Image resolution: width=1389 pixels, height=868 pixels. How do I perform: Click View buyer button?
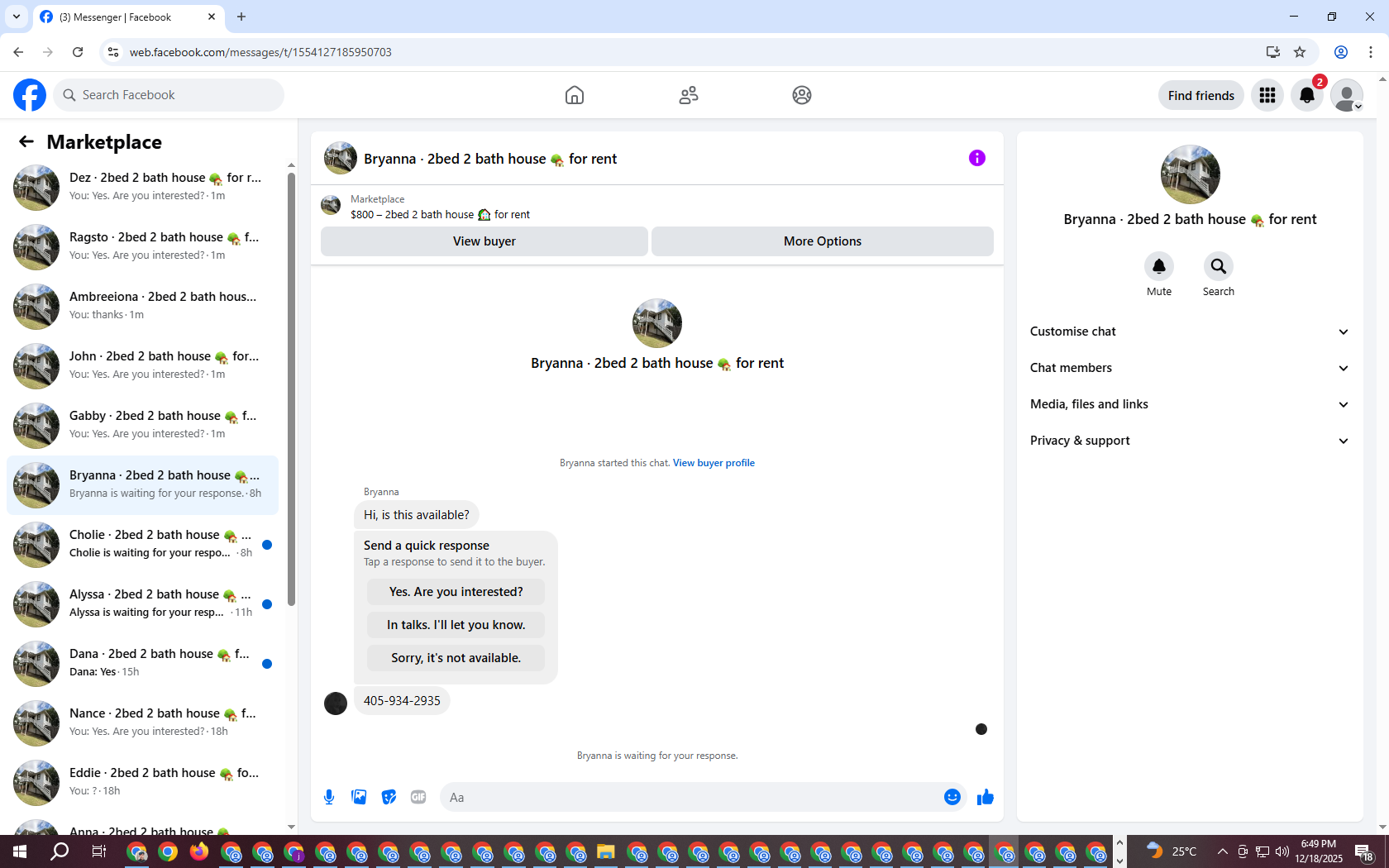pyautogui.click(x=484, y=241)
